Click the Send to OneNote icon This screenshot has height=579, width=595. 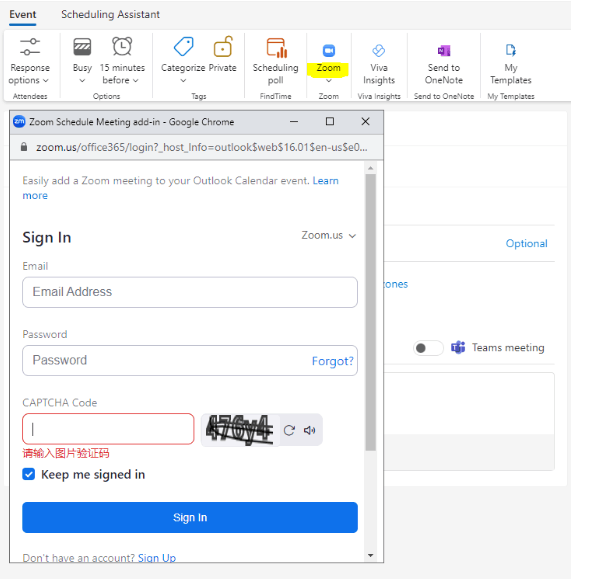pyautogui.click(x=444, y=50)
